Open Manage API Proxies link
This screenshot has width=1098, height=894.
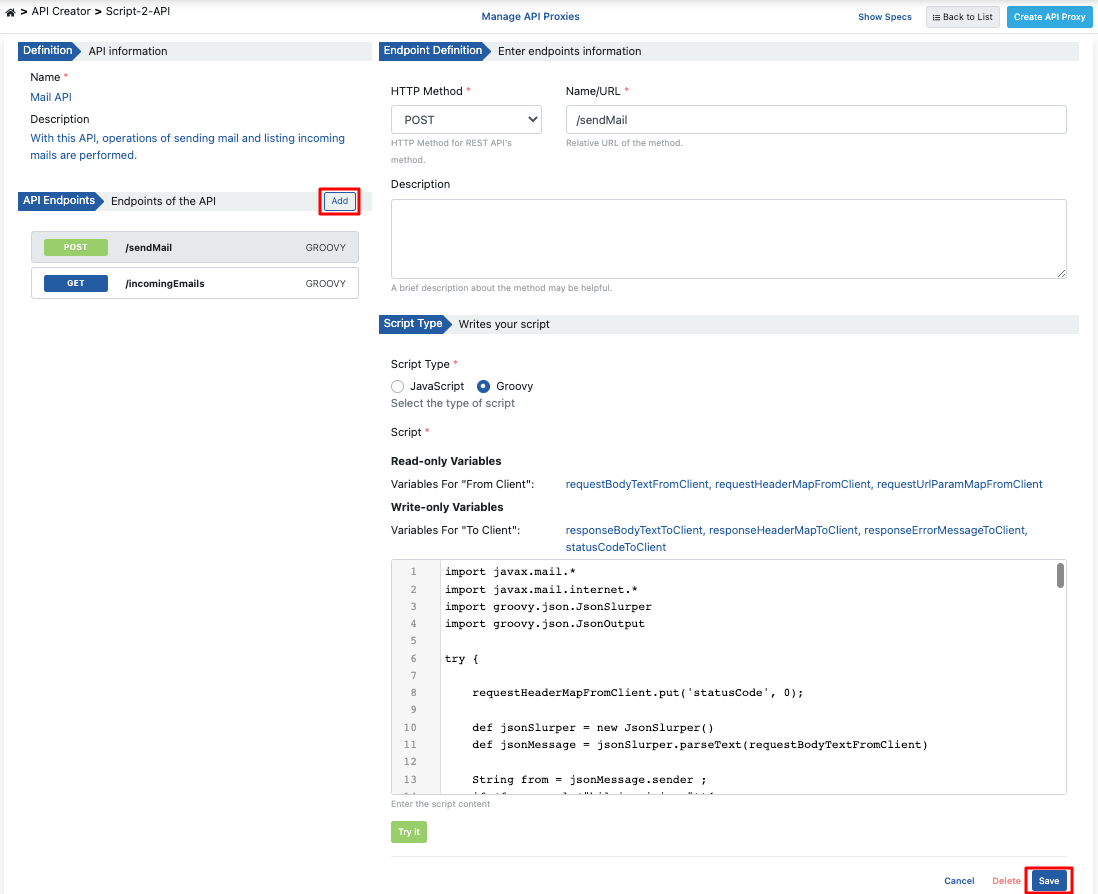click(x=530, y=16)
